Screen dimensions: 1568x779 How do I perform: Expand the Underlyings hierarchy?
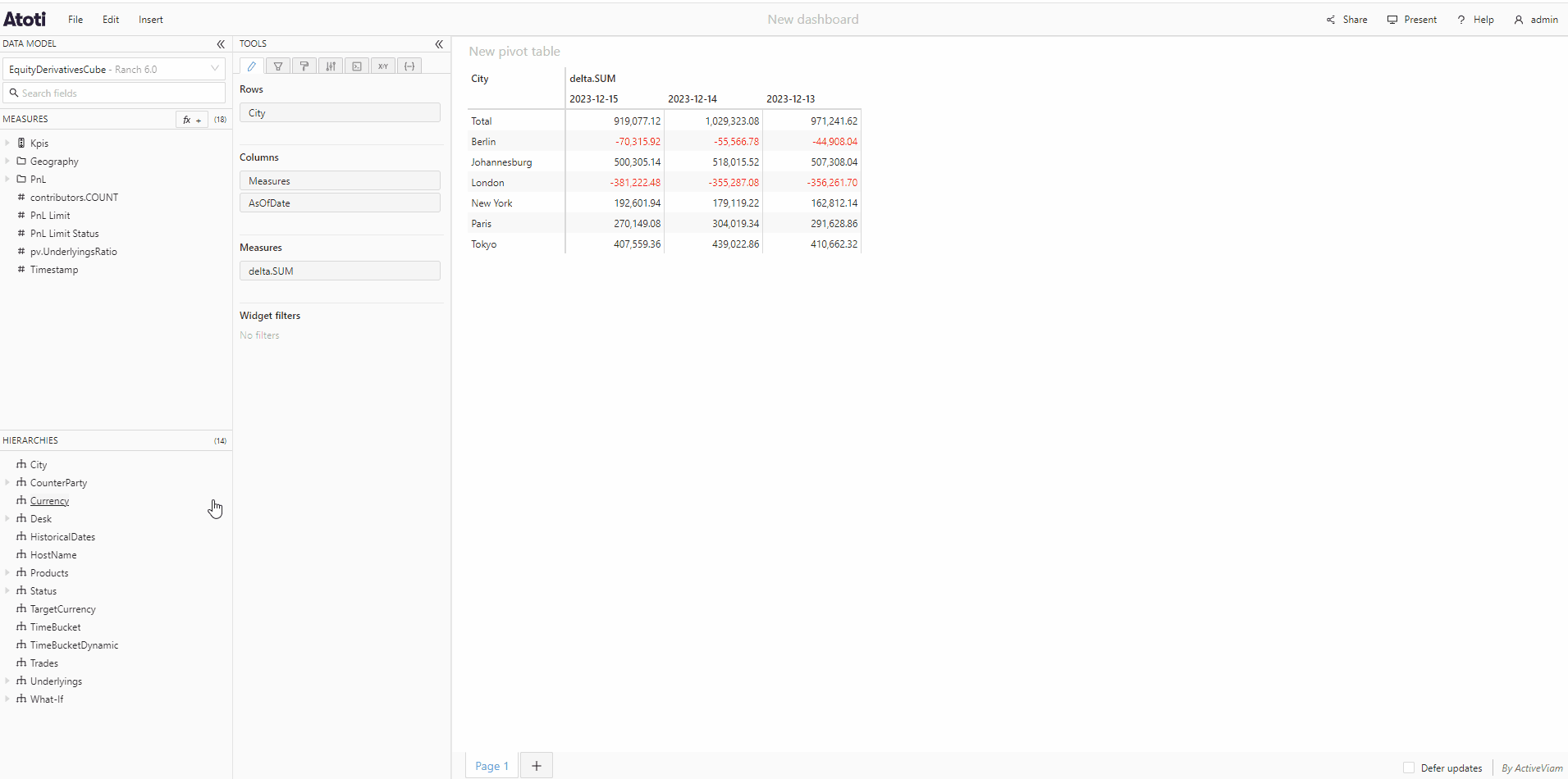pos(7,681)
